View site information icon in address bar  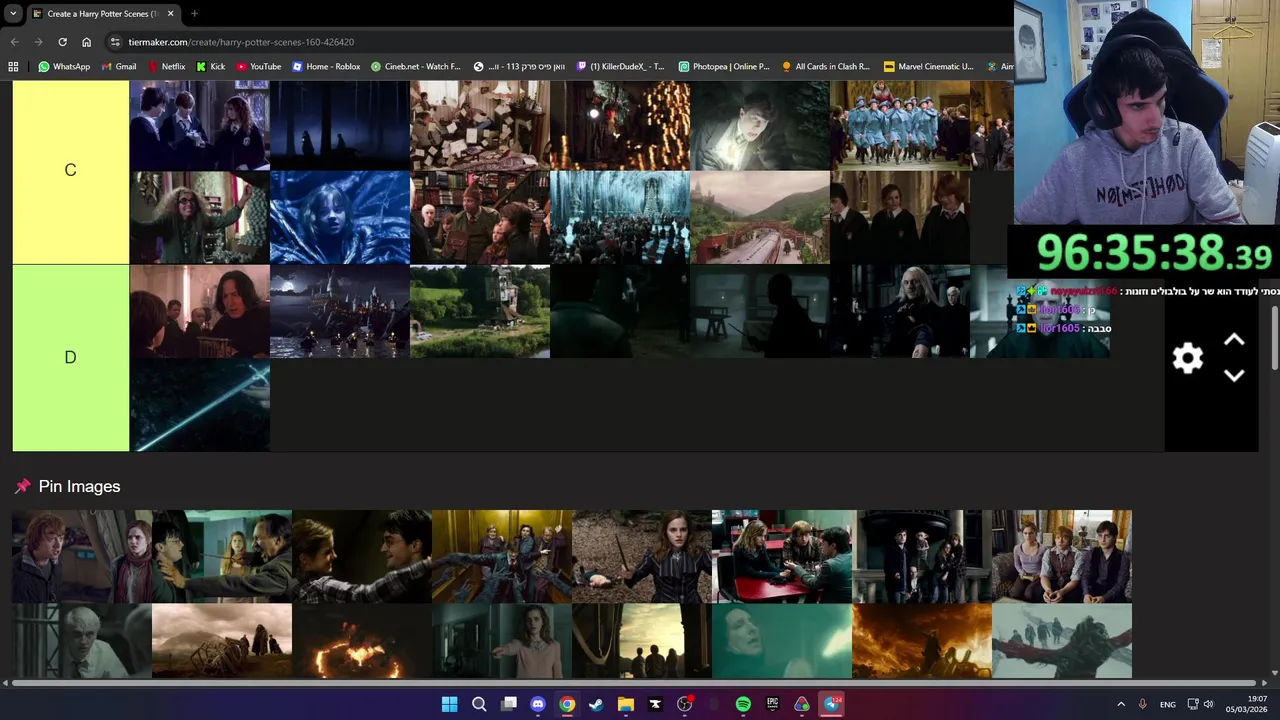pos(116,42)
